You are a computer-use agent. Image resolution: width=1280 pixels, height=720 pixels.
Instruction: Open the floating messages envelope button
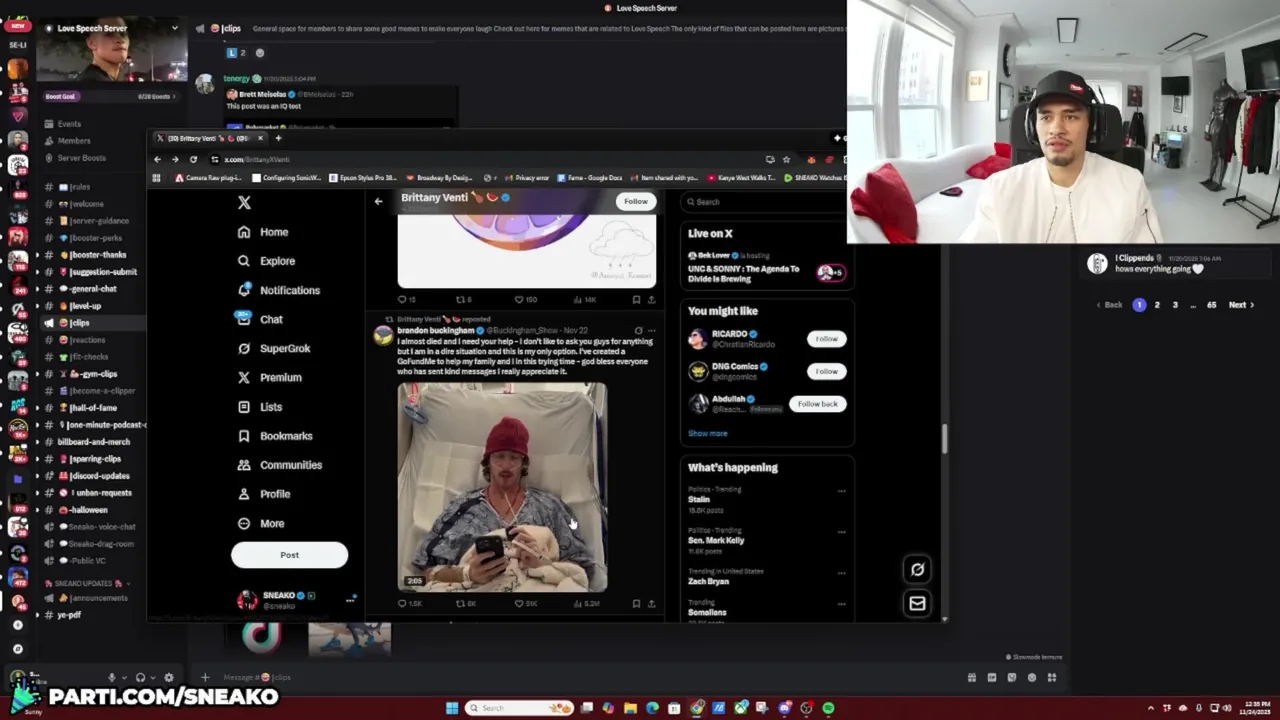(917, 603)
